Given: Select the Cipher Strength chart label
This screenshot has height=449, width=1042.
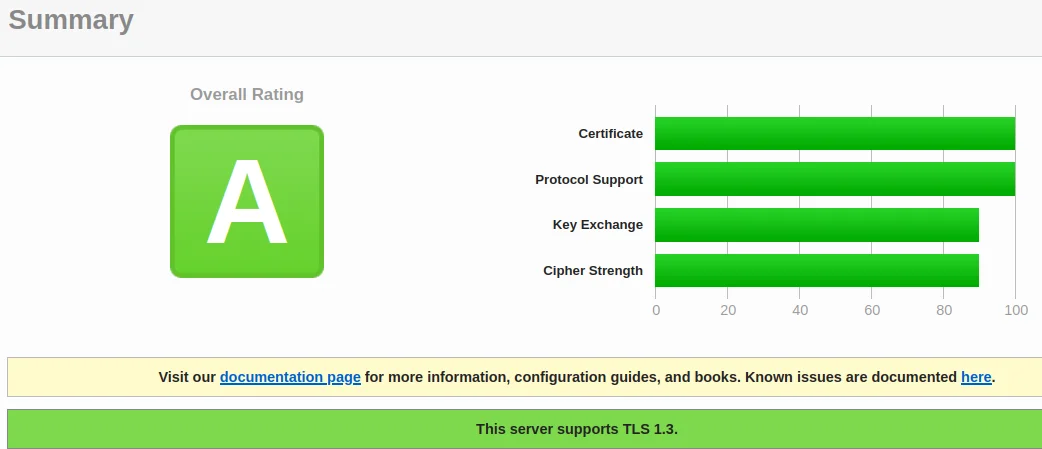Looking at the screenshot, I should tap(593, 271).
